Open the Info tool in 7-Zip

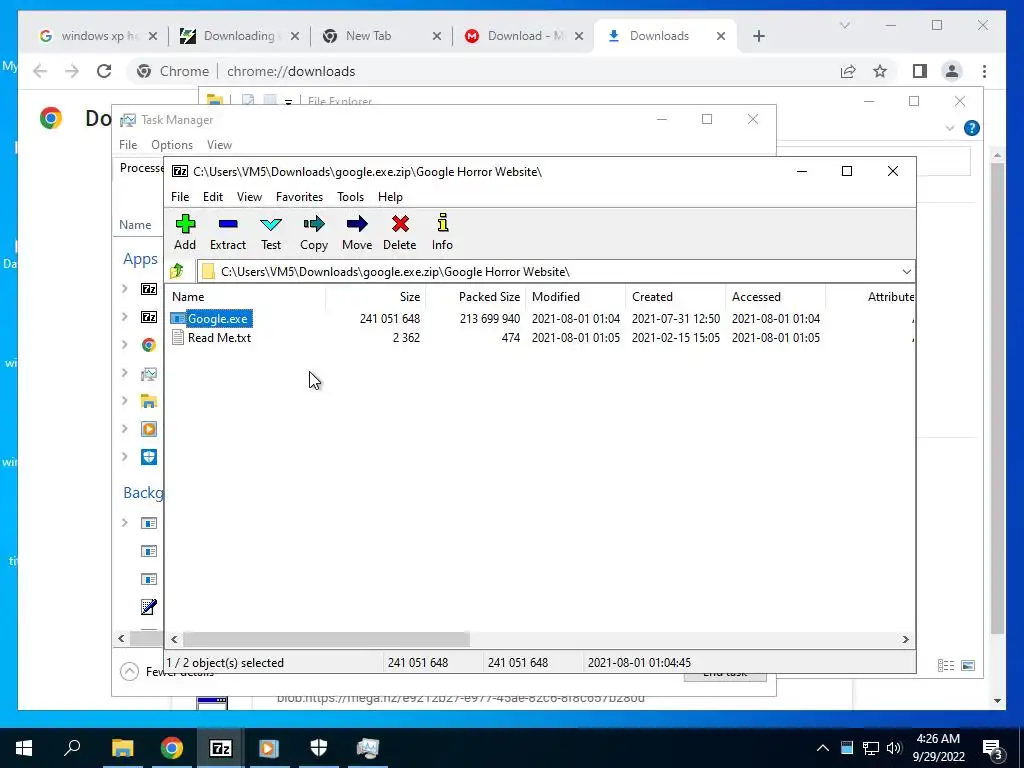[442, 223]
